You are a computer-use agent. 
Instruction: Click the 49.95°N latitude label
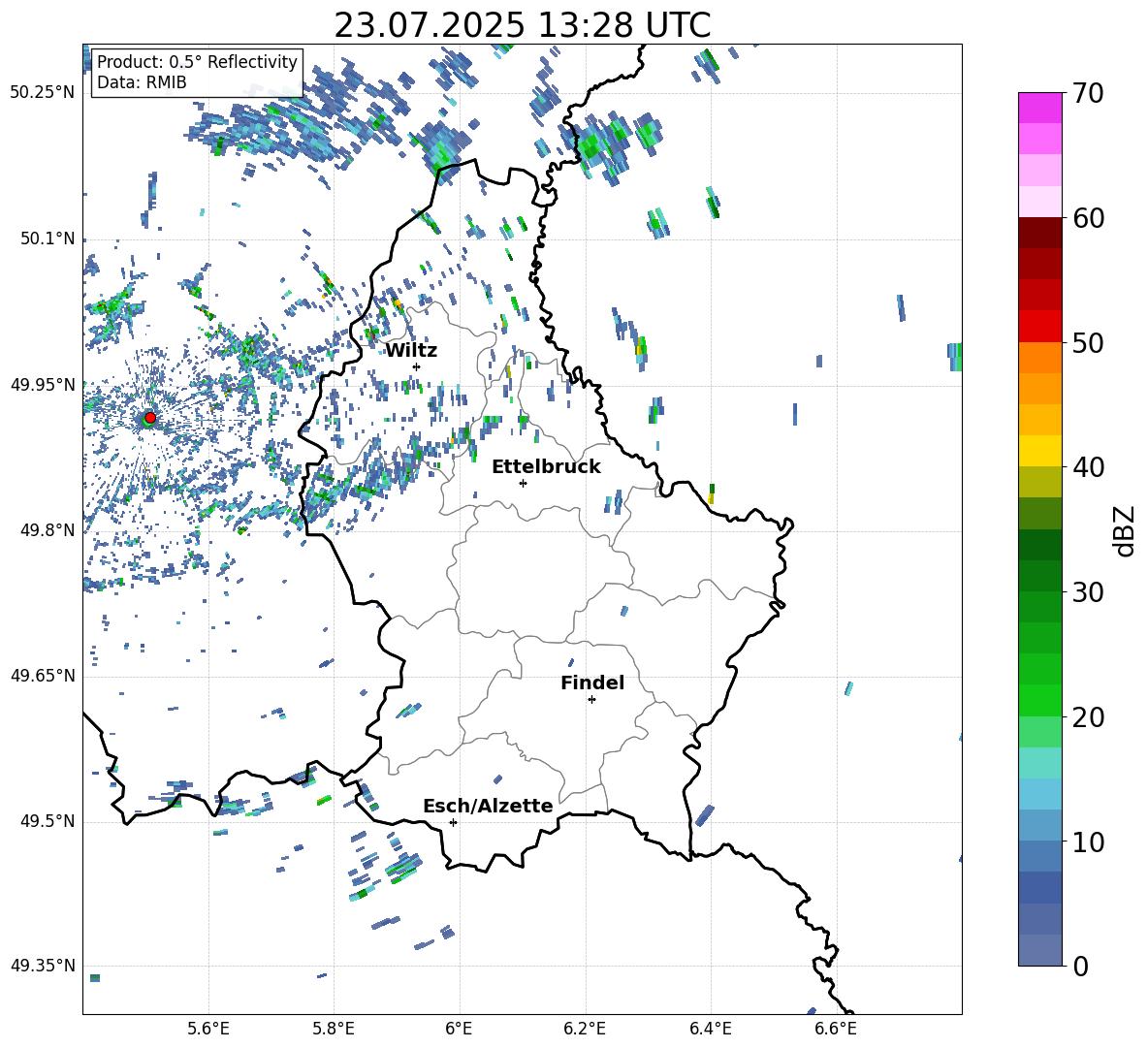click(x=43, y=384)
